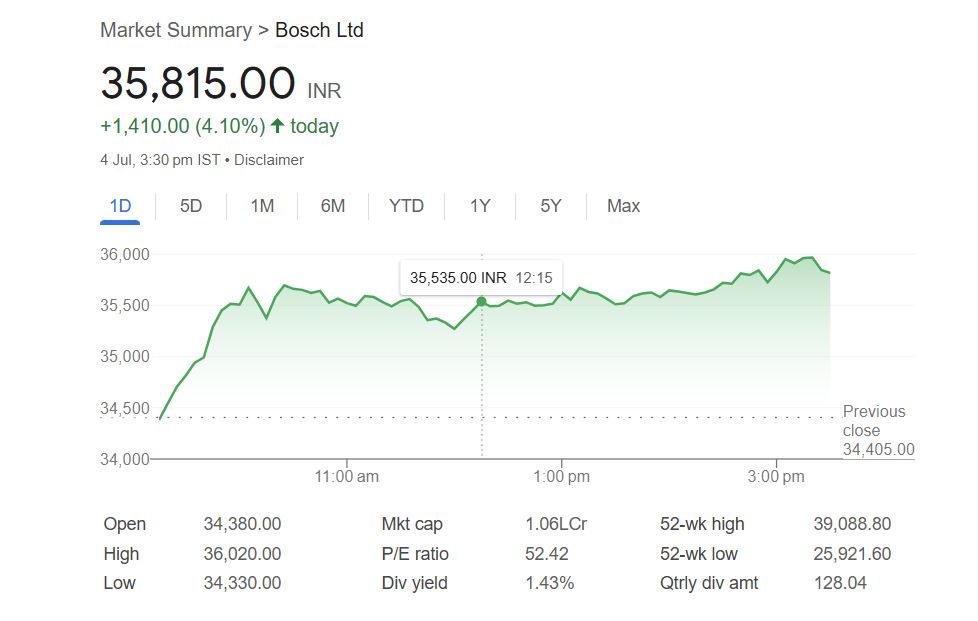Click the Previous close label
Viewport: 978px width, 621px height.
tap(874, 421)
